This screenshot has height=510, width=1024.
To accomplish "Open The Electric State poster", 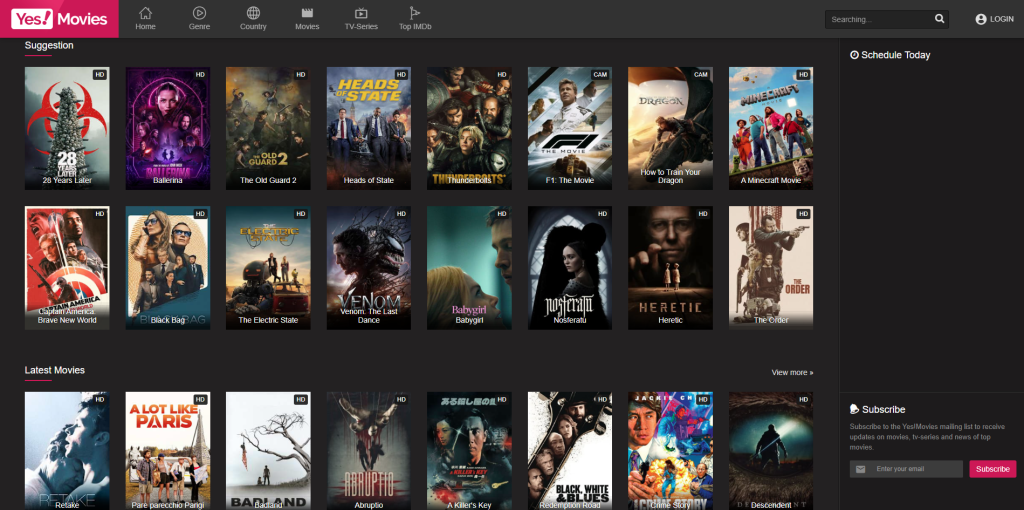I will 268,268.
